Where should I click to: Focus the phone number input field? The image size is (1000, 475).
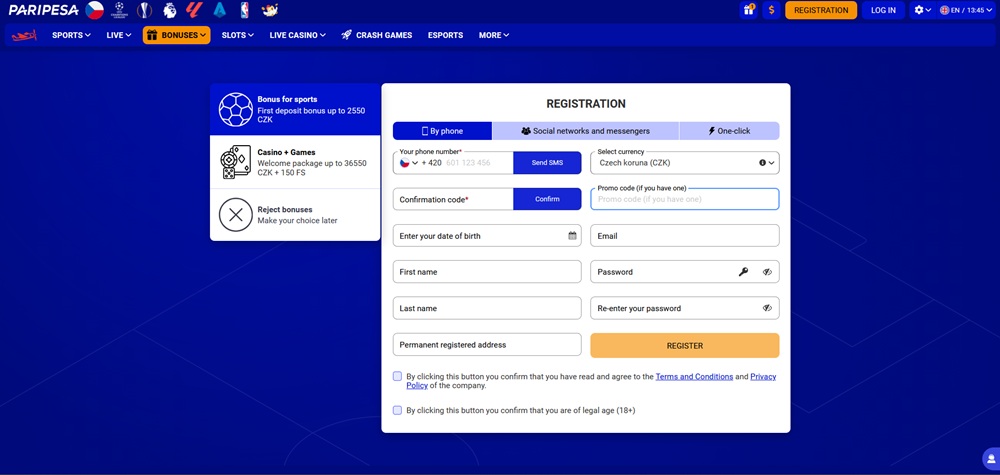coord(477,163)
